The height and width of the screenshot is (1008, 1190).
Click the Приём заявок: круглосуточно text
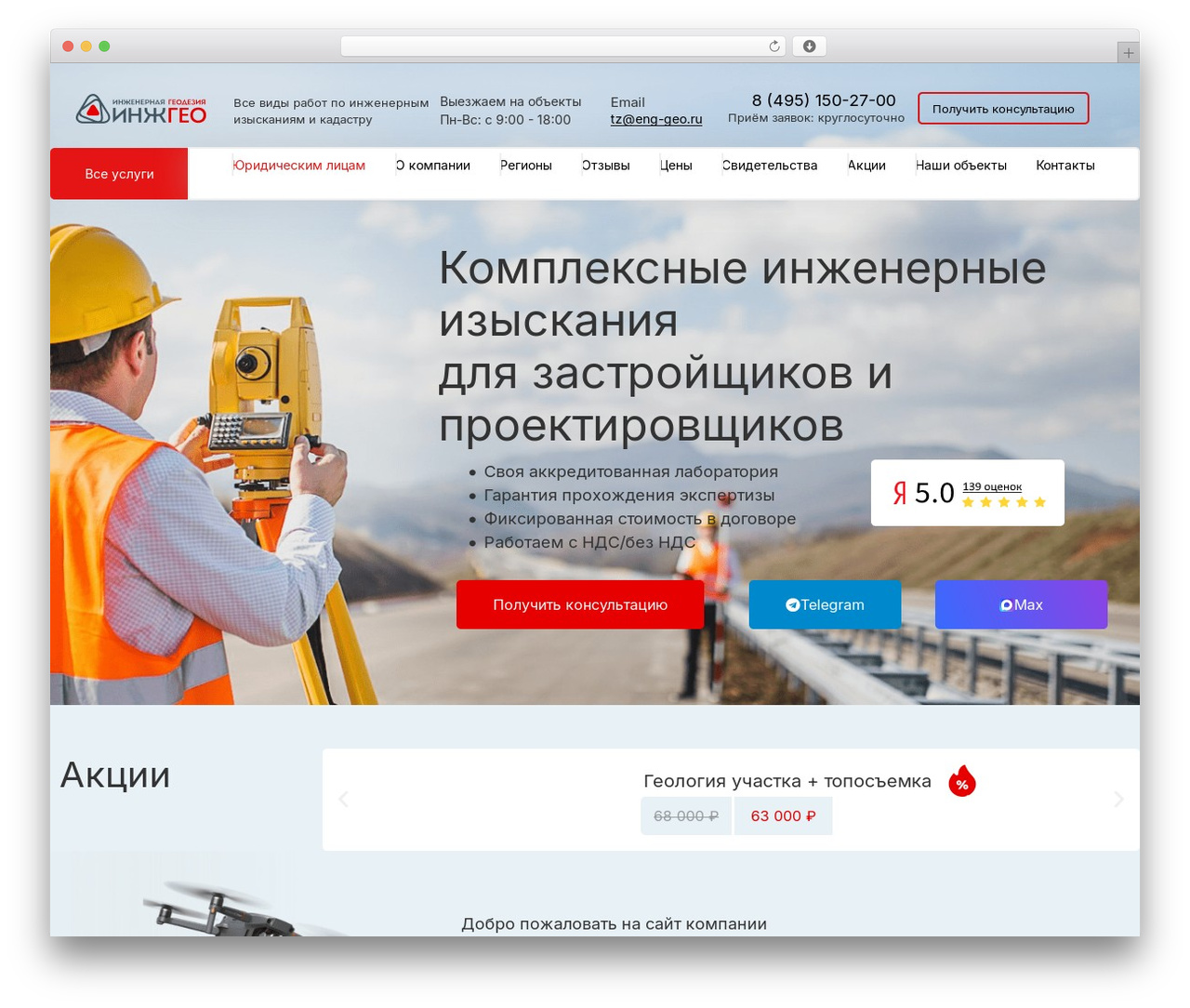(816, 118)
